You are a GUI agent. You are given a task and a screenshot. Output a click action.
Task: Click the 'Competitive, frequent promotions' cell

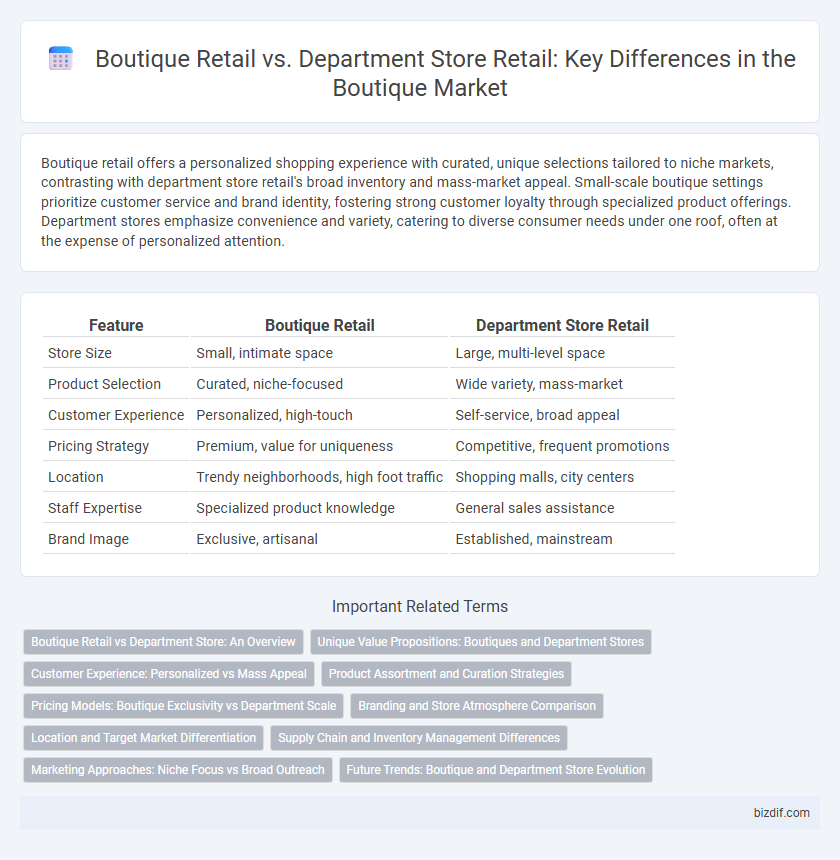(562, 446)
